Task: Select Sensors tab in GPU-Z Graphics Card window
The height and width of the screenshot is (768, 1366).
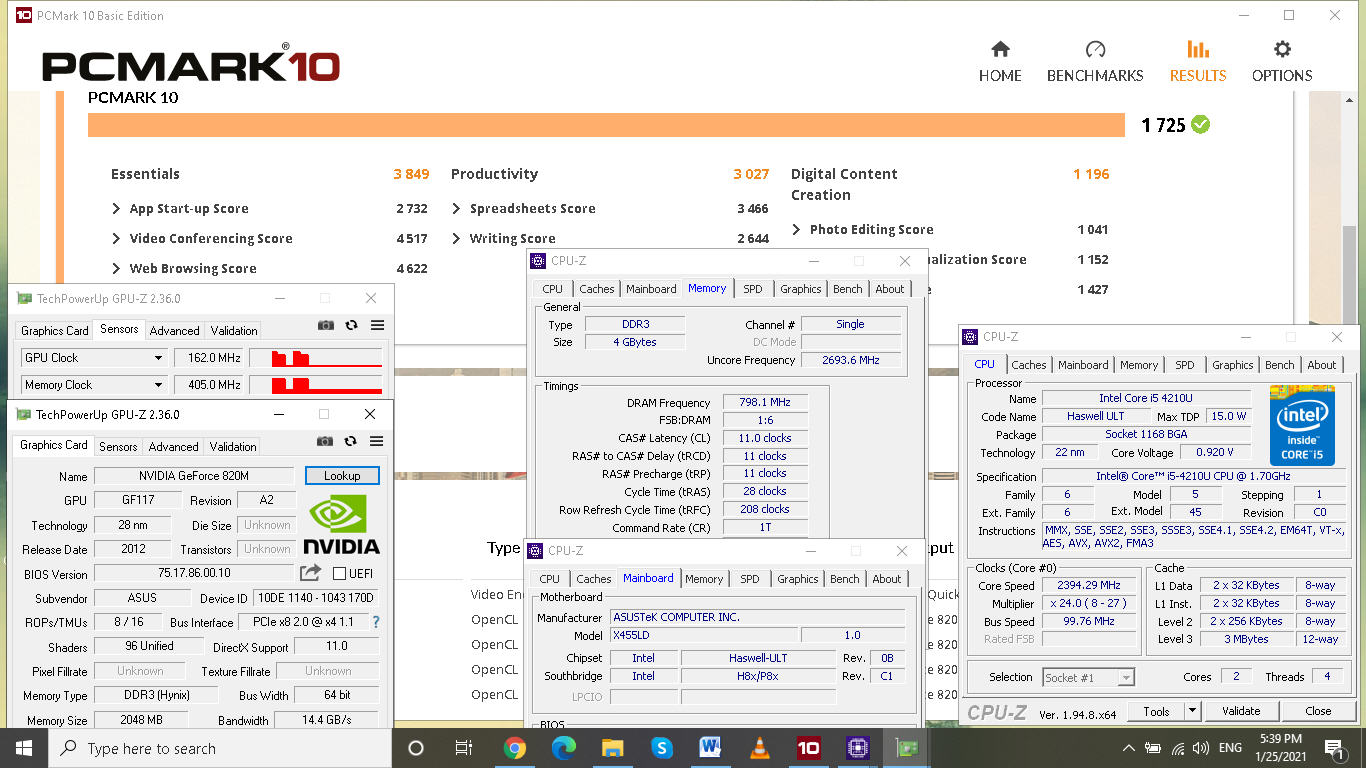Action: tap(118, 447)
